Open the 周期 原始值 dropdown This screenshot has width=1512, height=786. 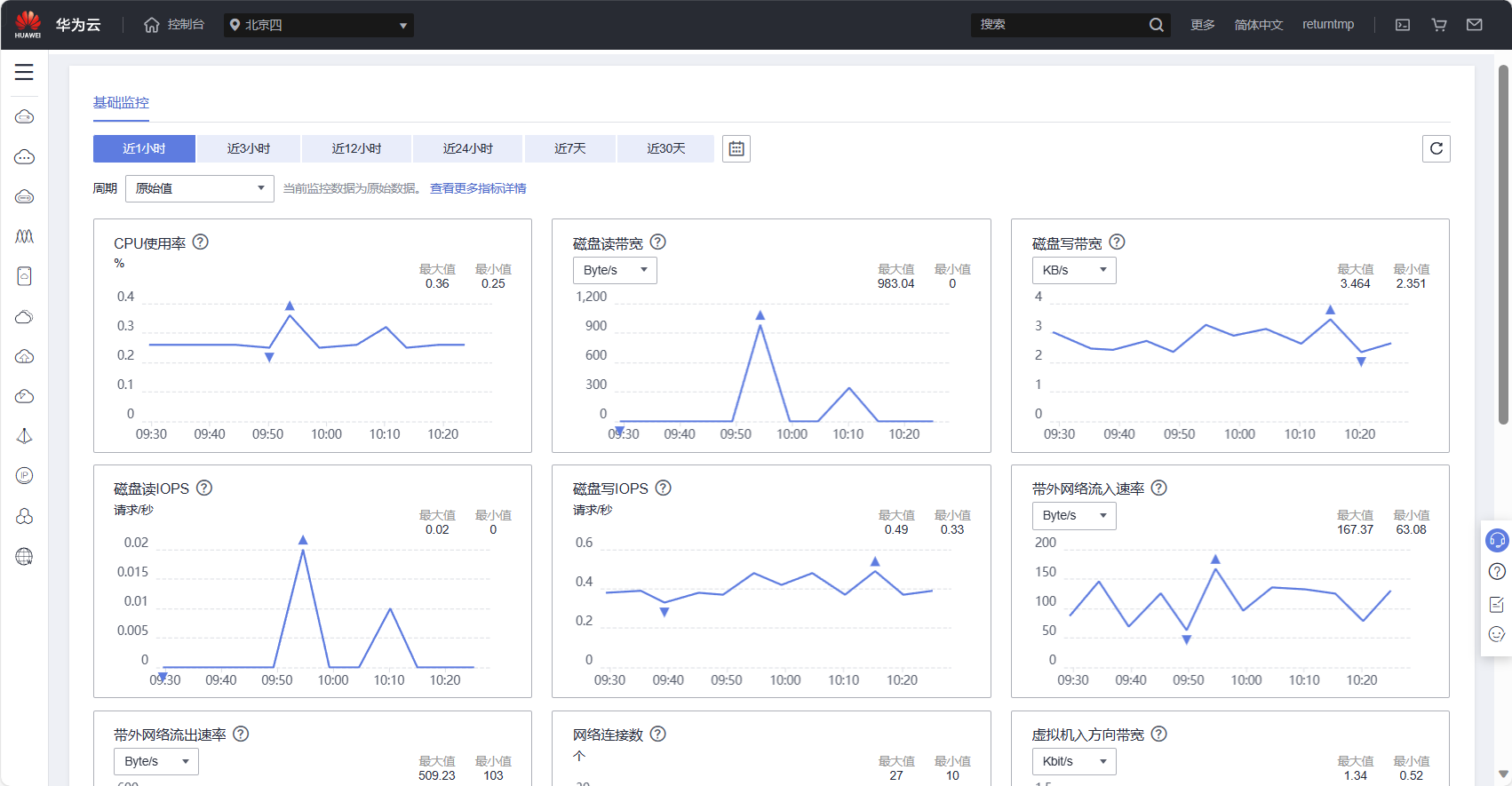tap(200, 188)
